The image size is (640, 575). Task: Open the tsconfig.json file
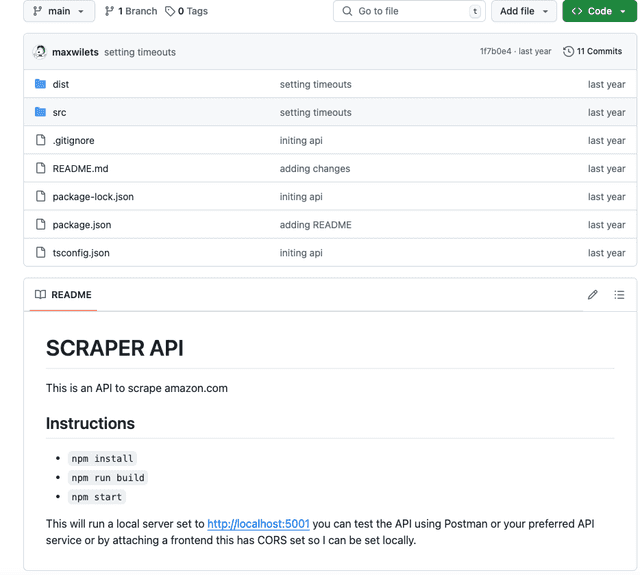pos(81,253)
